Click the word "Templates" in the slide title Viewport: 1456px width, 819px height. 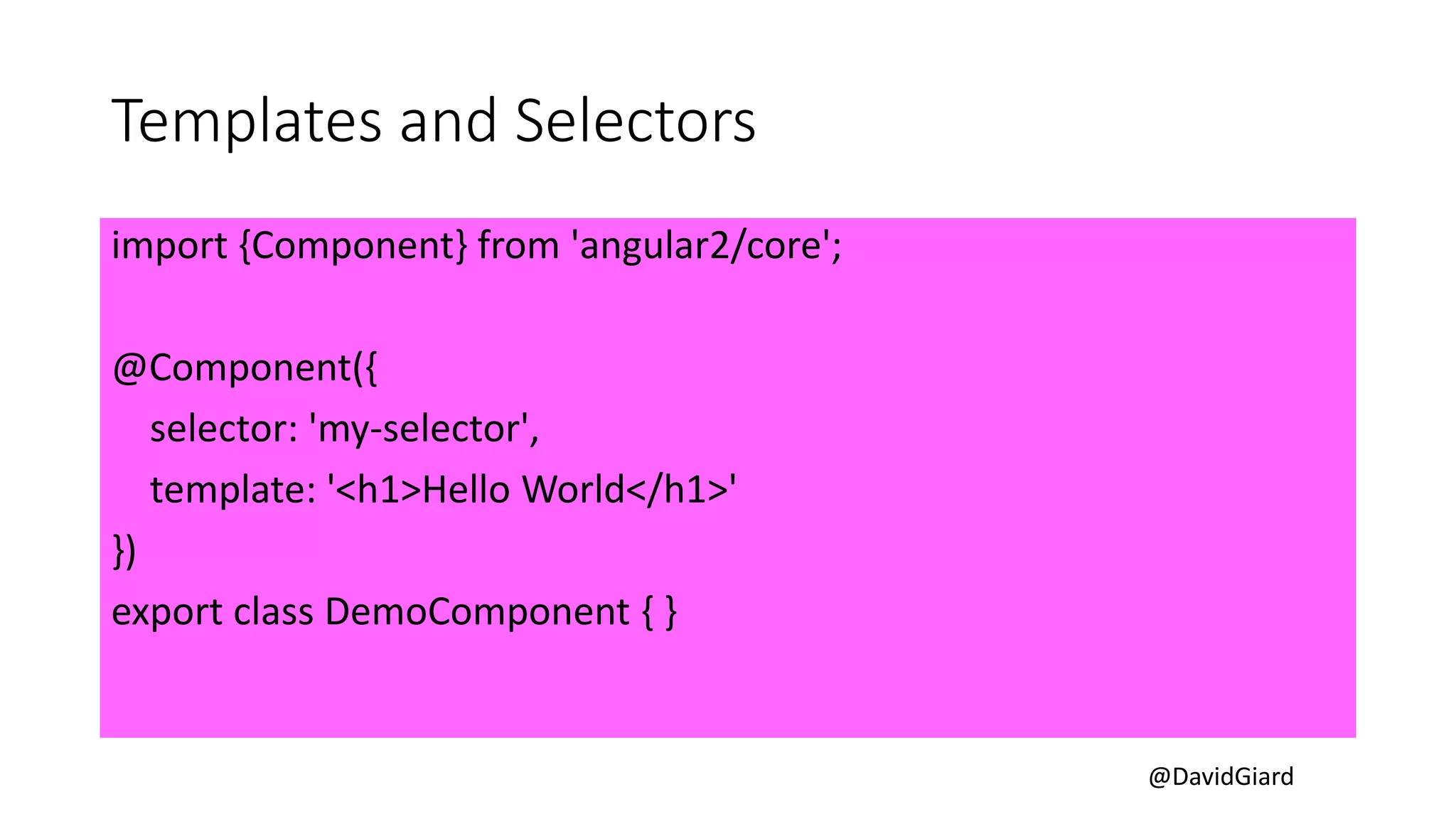pos(247,122)
